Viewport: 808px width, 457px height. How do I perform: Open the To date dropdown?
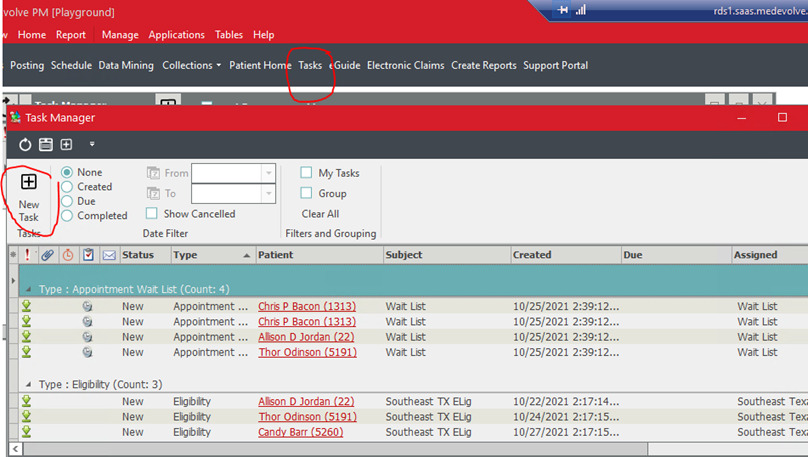[x=268, y=194]
